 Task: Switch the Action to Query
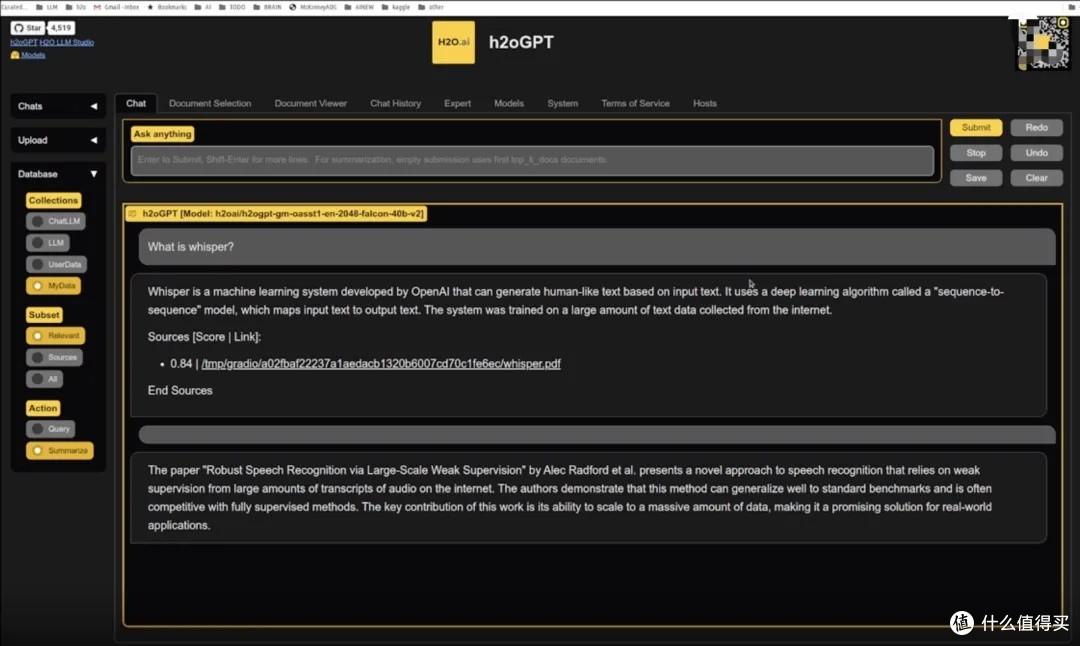[50, 428]
